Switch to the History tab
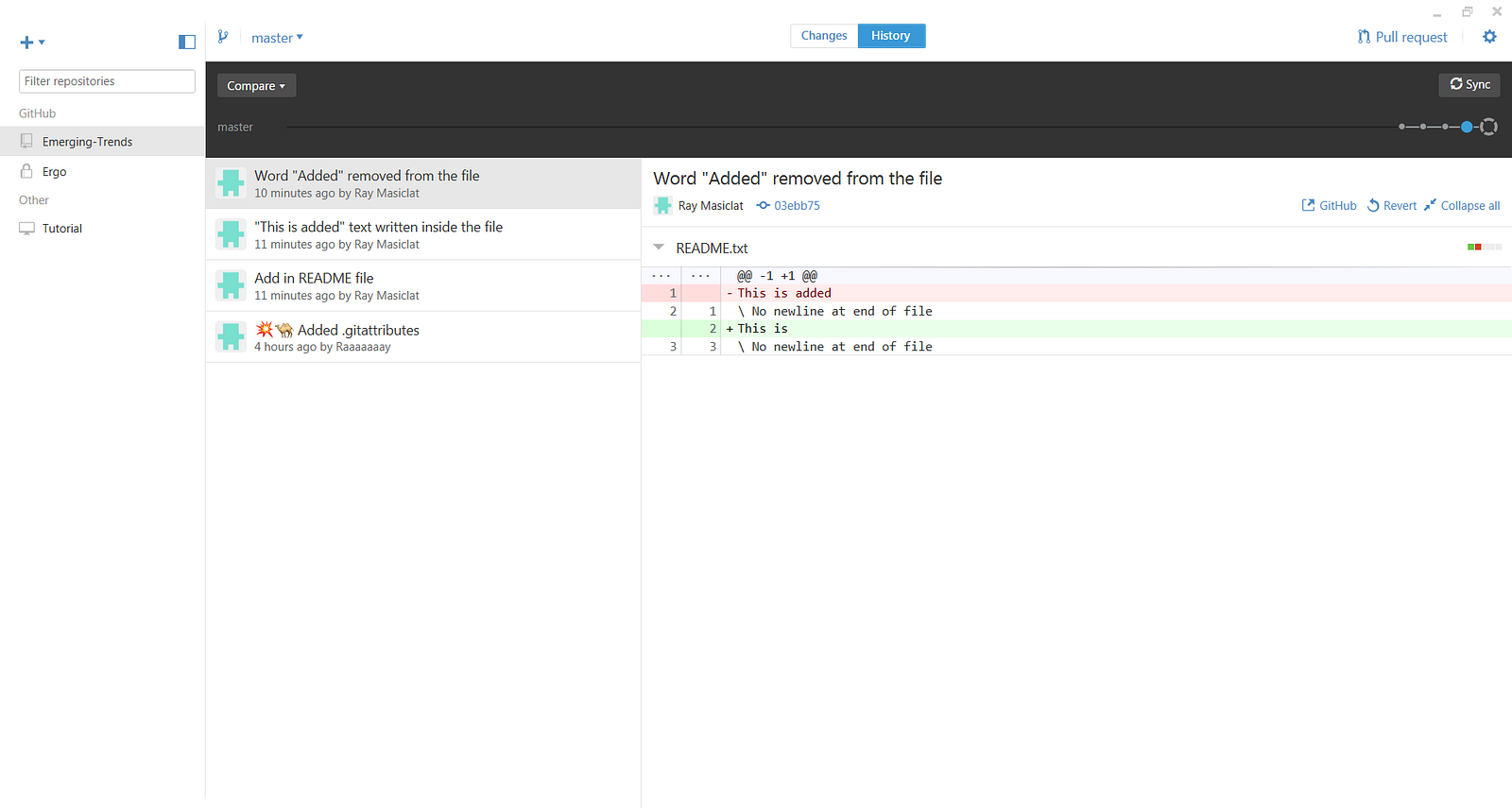The height and width of the screenshot is (808, 1512). pyautogui.click(x=891, y=36)
